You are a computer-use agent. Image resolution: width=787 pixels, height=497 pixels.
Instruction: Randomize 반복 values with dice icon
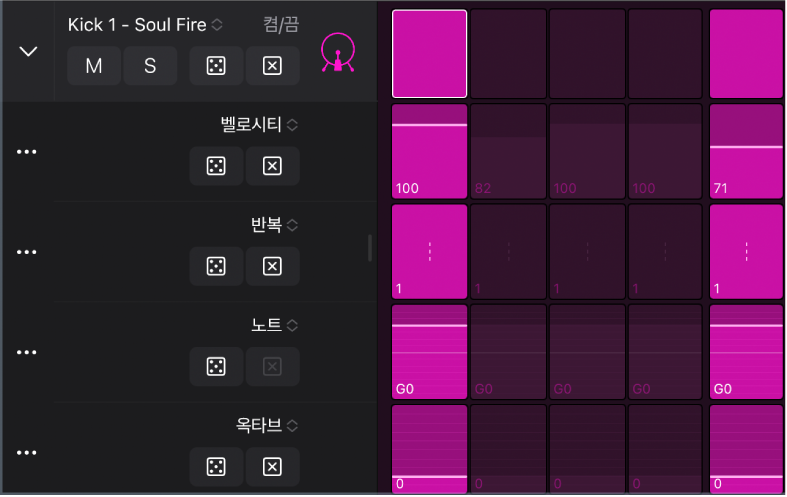216,267
